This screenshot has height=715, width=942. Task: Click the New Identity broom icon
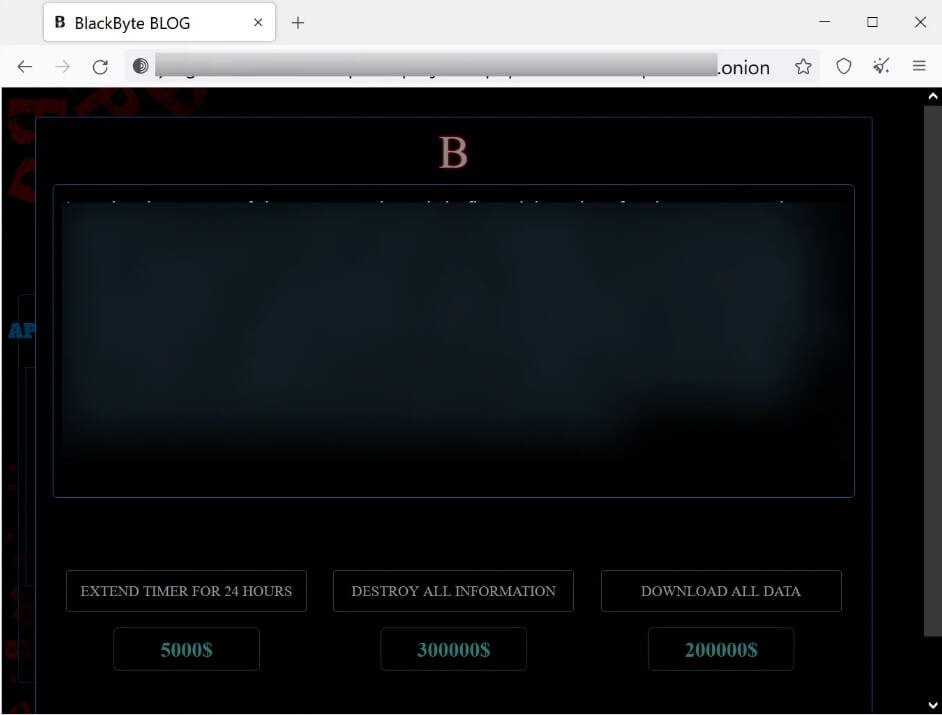click(881, 66)
